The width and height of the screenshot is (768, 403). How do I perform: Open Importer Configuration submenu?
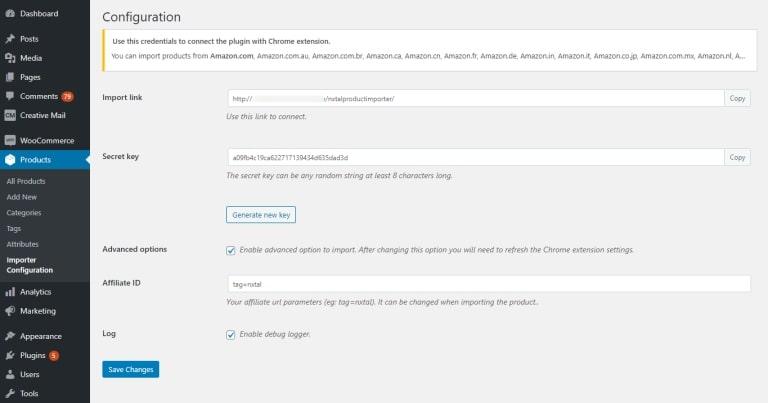(x=29, y=265)
